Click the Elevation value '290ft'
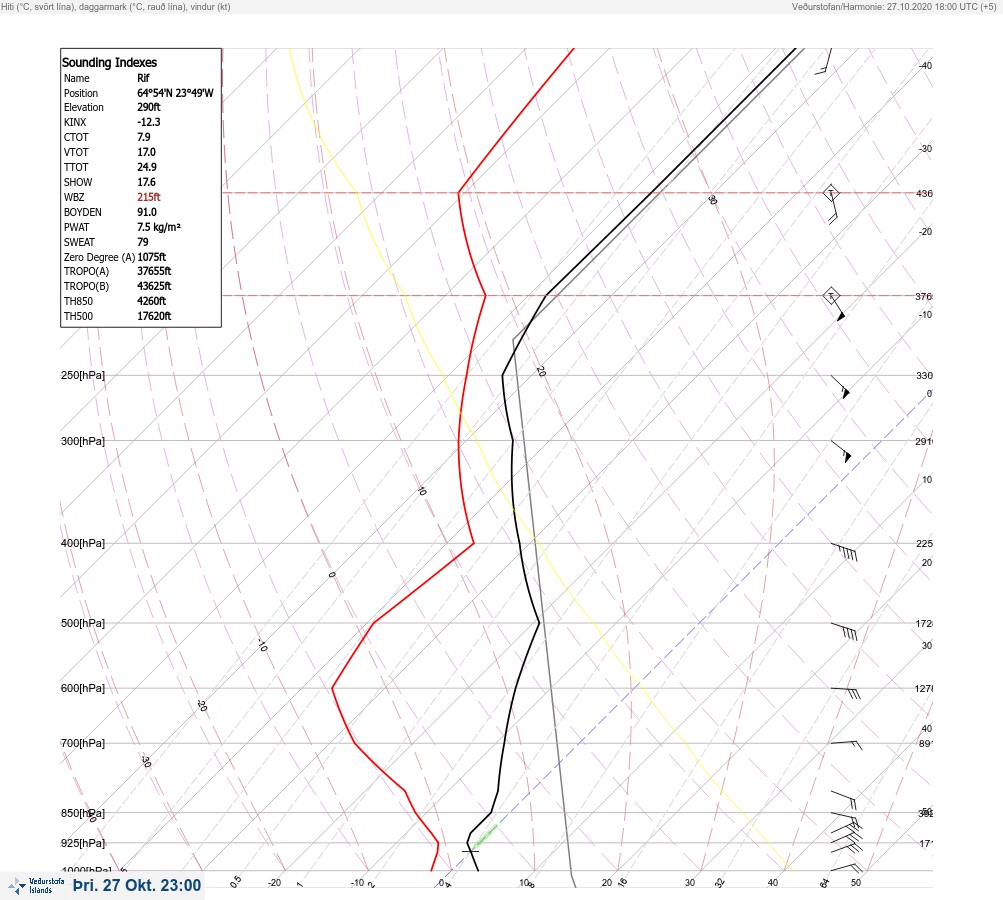Viewport: 1003px width, 900px height. [149, 107]
